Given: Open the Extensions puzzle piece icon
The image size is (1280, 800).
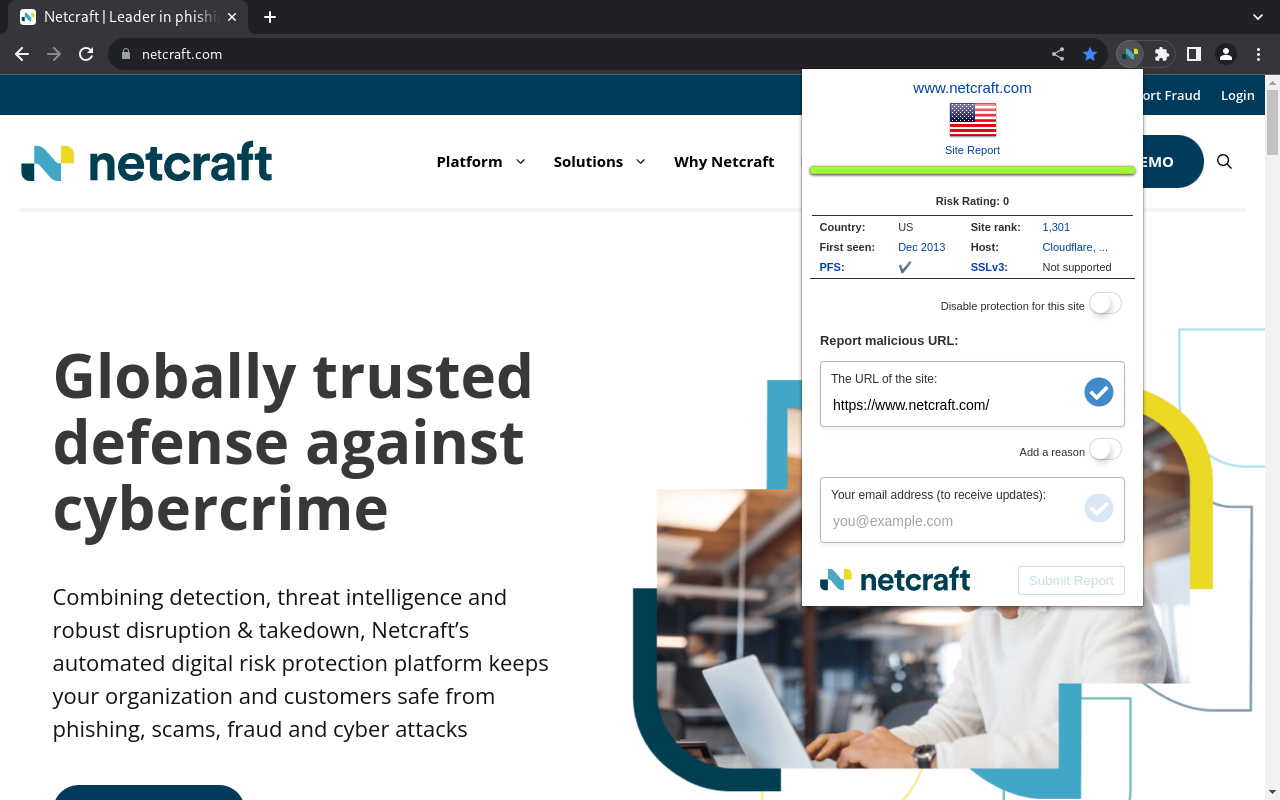Looking at the screenshot, I should 1162,54.
